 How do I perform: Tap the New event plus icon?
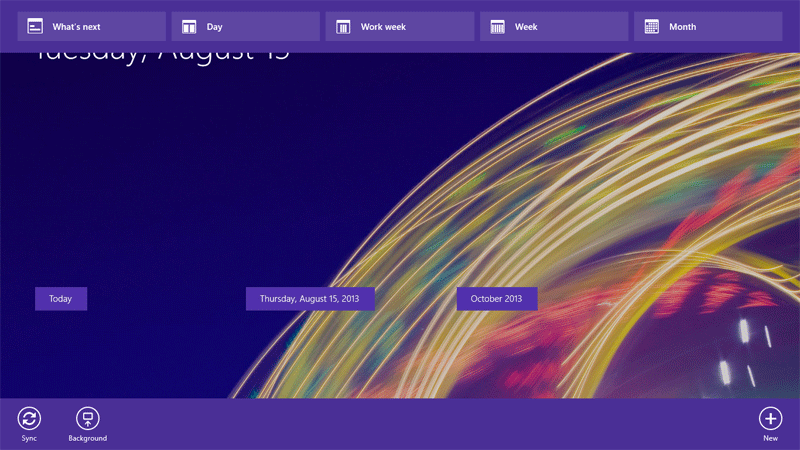click(770, 419)
